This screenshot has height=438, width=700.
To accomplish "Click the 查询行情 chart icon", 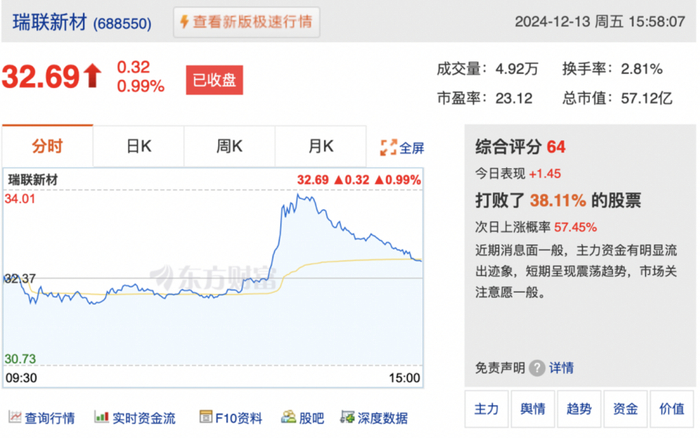I will pyautogui.click(x=15, y=417).
